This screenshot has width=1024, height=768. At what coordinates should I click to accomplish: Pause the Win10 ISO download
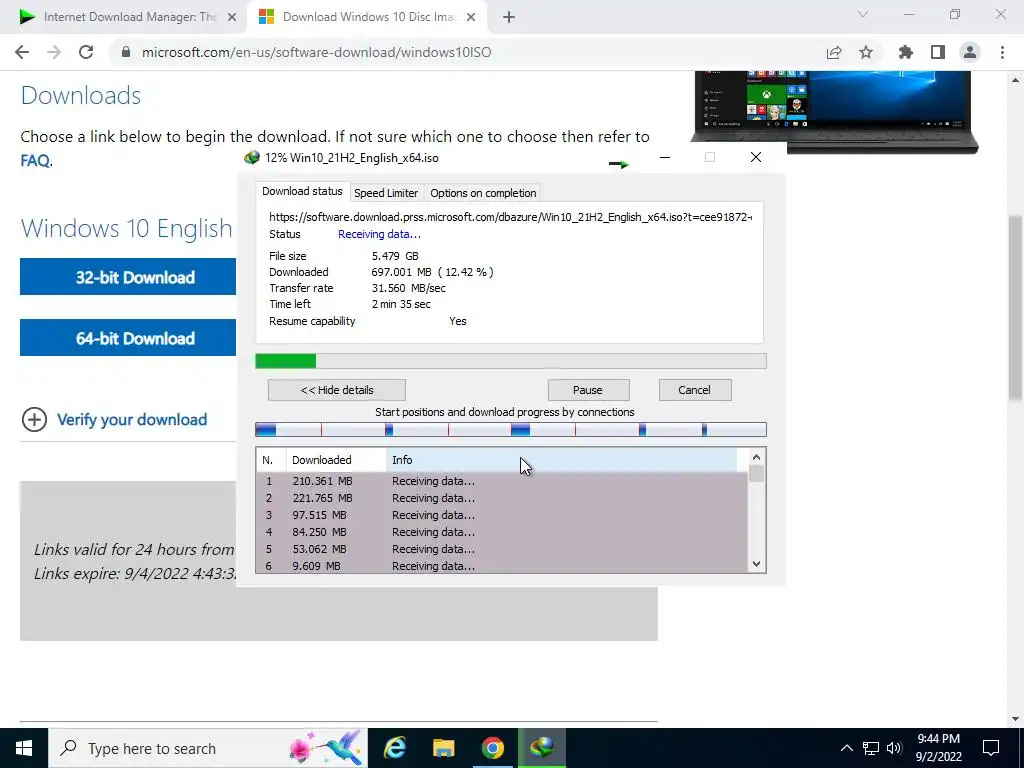588,390
